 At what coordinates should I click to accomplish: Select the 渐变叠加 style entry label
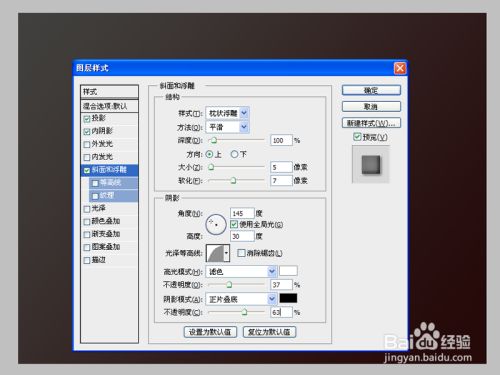pyautogui.click(x=106, y=234)
